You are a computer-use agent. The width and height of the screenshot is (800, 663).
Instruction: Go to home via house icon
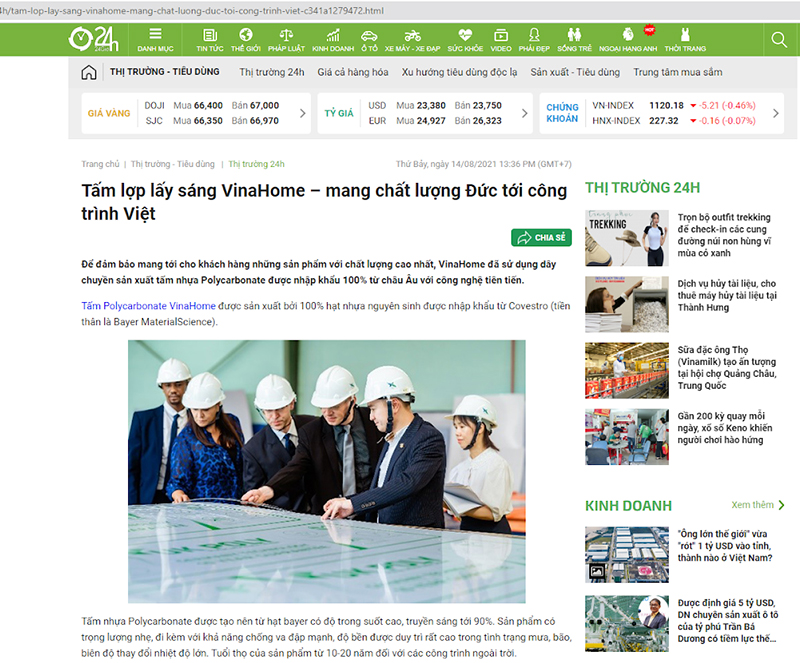(x=89, y=72)
